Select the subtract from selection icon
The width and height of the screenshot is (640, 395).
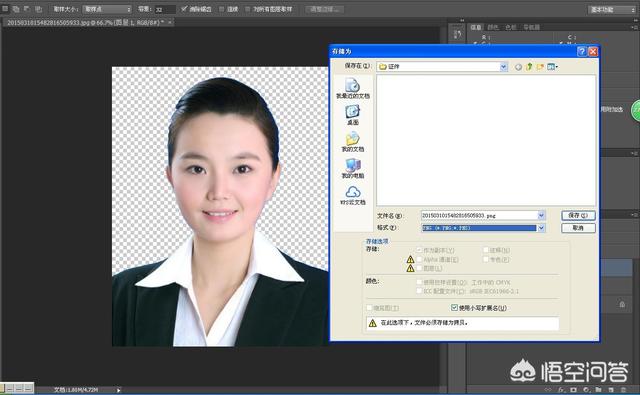click(27, 9)
